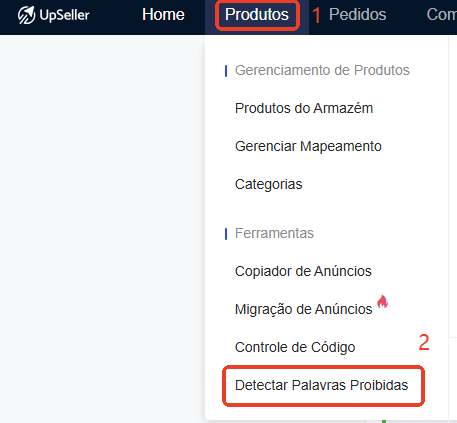The height and width of the screenshot is (423, 457).
Task: Go to the Home tab
Action: 163,15
